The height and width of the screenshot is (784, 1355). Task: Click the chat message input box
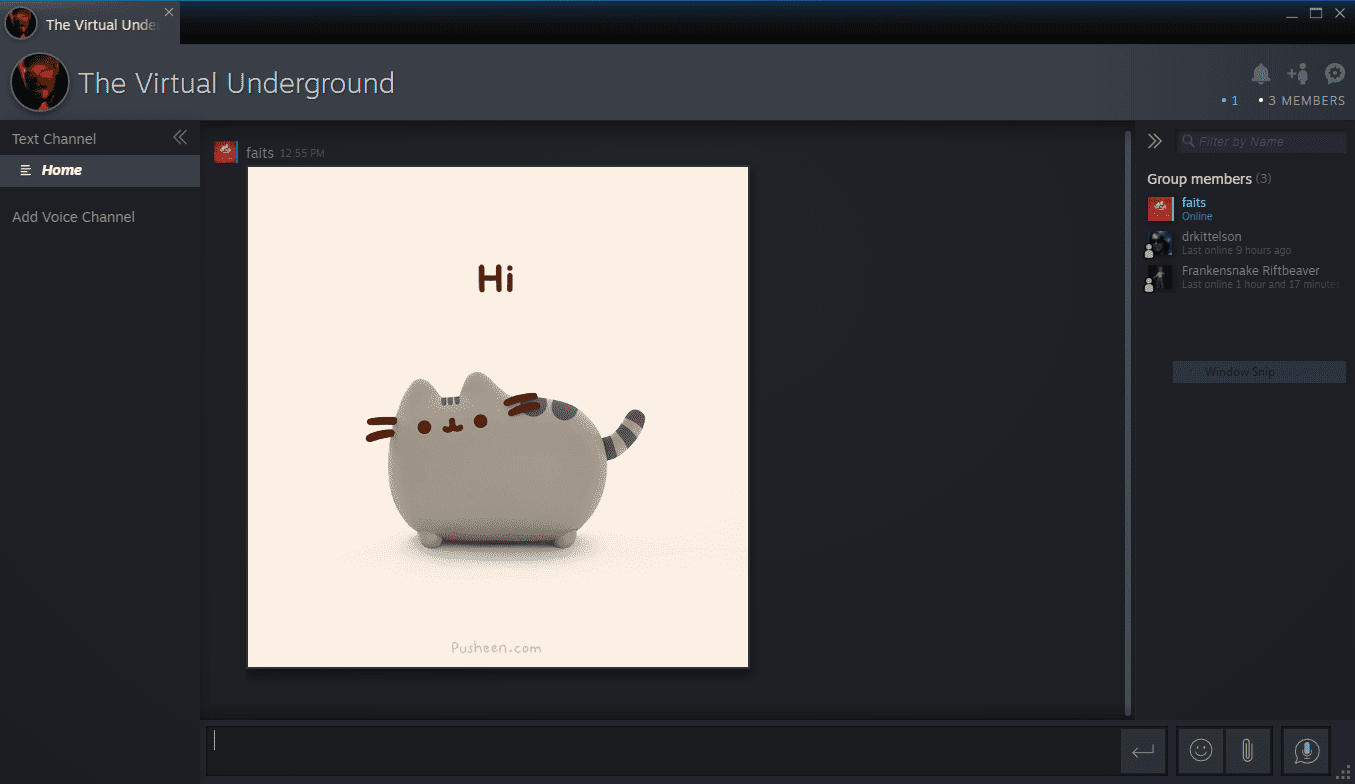(x=663, y=750)
